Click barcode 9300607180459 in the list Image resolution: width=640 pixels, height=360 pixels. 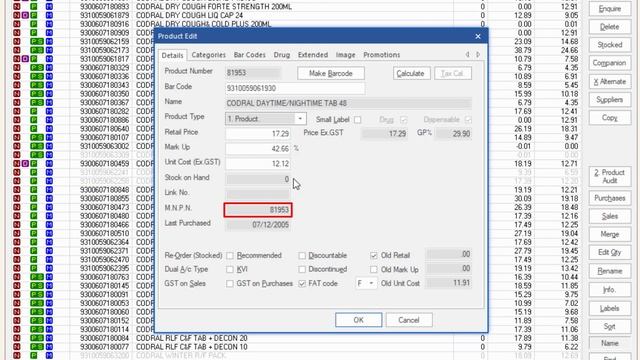pos(104,164)
